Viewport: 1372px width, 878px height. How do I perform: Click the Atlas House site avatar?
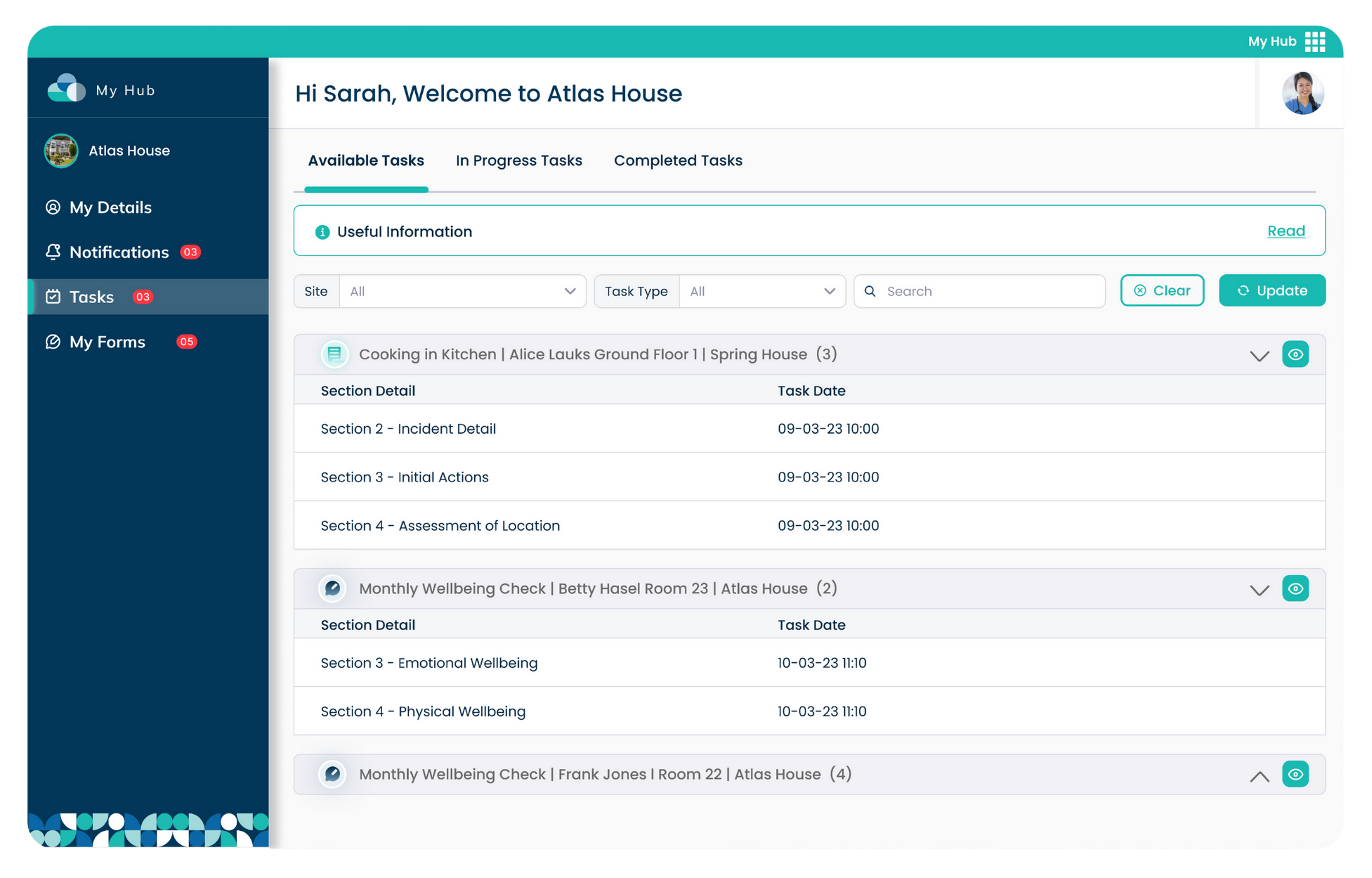[x=60, y=151]
